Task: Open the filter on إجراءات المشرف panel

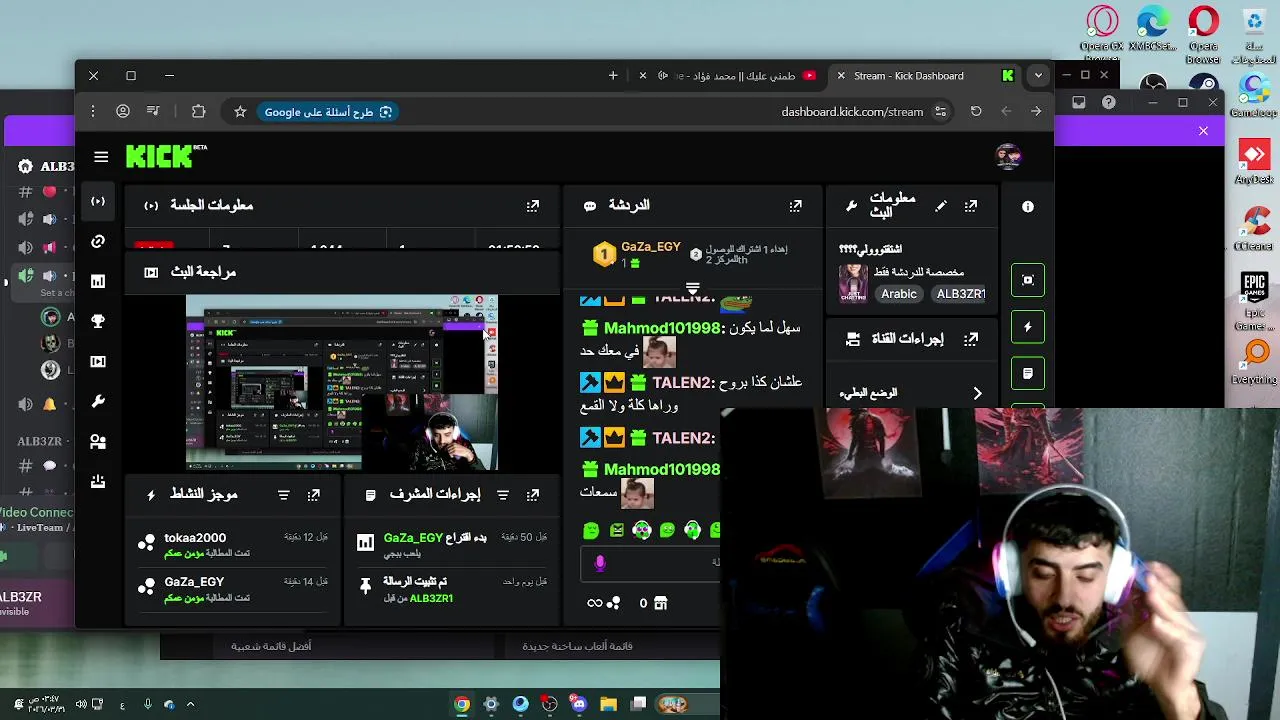Action: pyautogui.click(x=503, y=495)
